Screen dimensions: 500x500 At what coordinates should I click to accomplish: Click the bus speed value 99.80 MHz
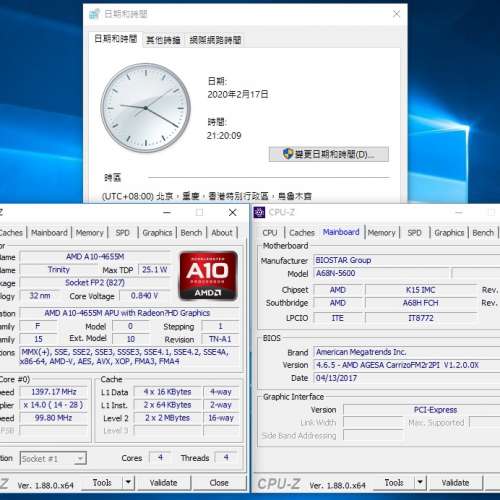(54, 418)
